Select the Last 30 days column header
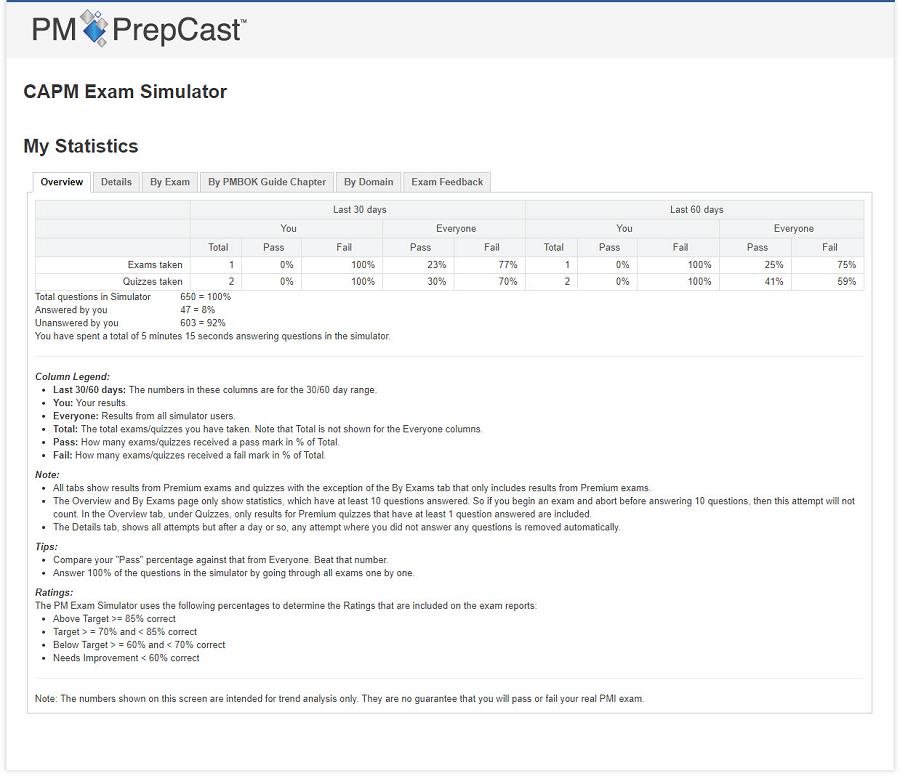The width and height of the screenshot is (900, 776). point(359,210)
